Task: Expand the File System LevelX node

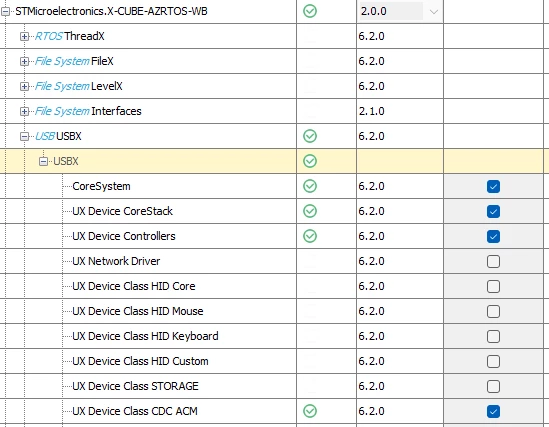Action: coord(24,86)
